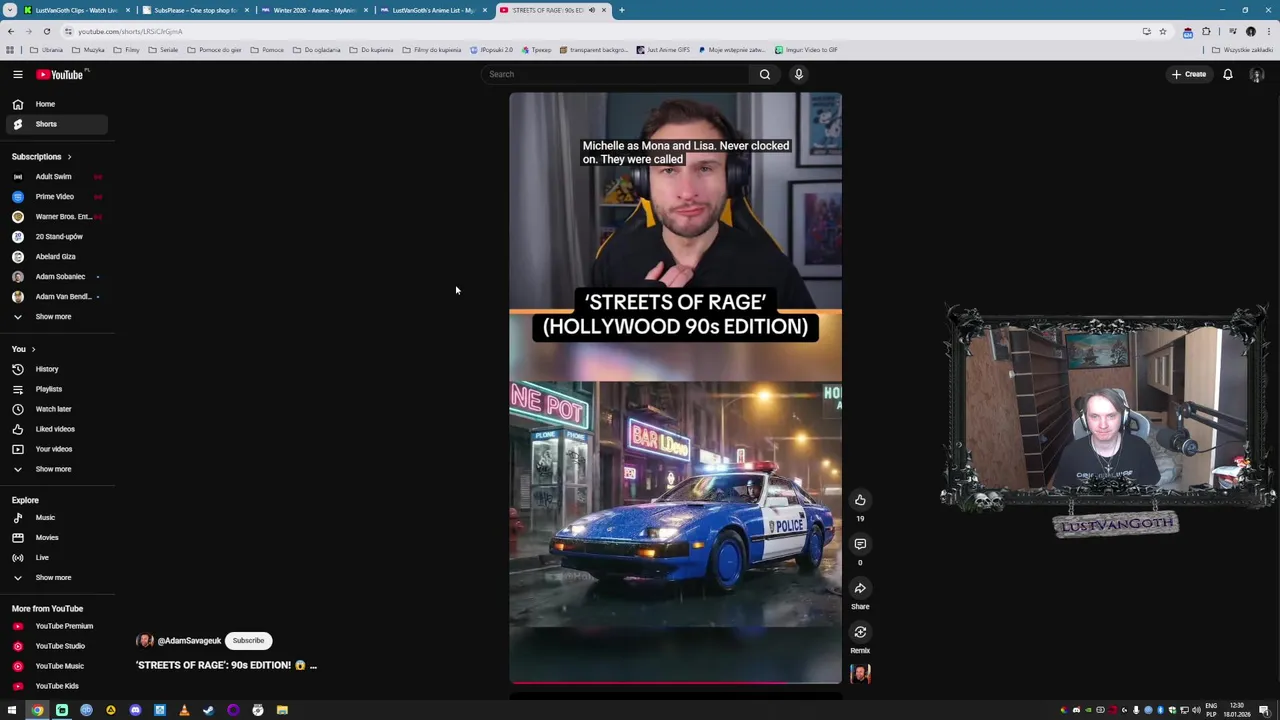Open History in sidebar
Viewport: 1280px width, 720px height.
[55, 369]
